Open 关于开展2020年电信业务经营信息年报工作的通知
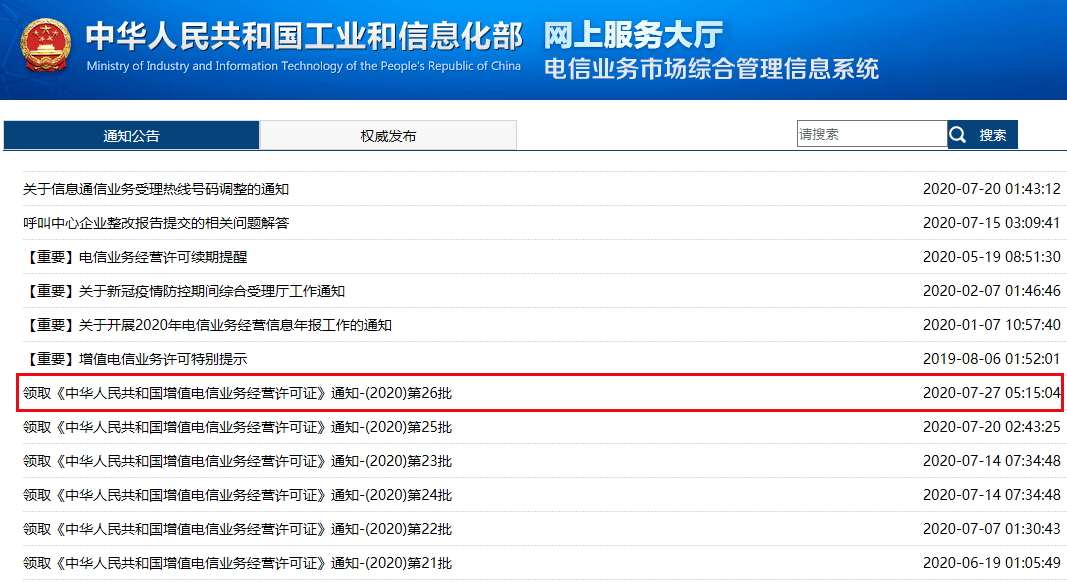This screenshot has height=583, width=1067. click(x=208, y=325)
